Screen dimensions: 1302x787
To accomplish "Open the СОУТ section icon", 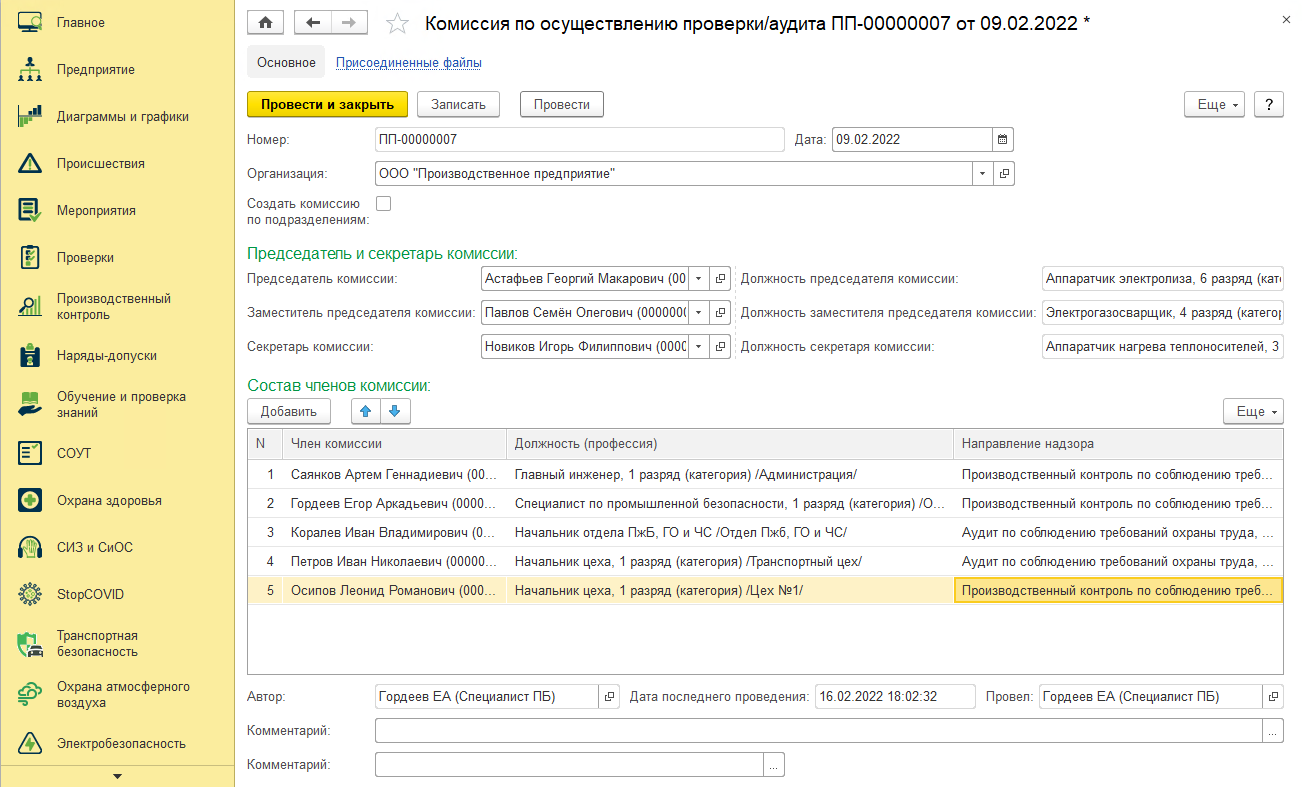I will coord(29,453).
